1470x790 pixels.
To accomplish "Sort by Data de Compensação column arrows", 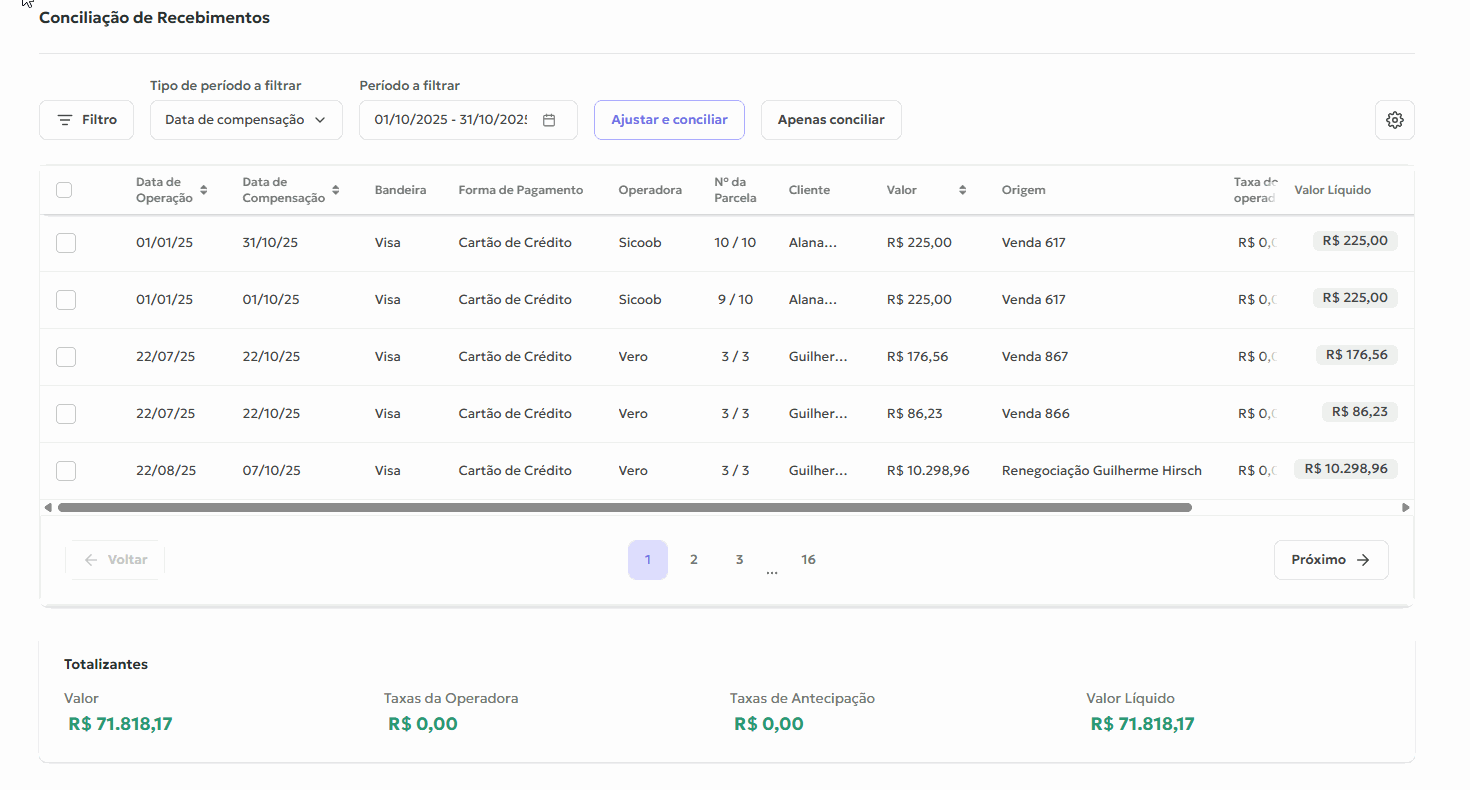I will (336, 190).
